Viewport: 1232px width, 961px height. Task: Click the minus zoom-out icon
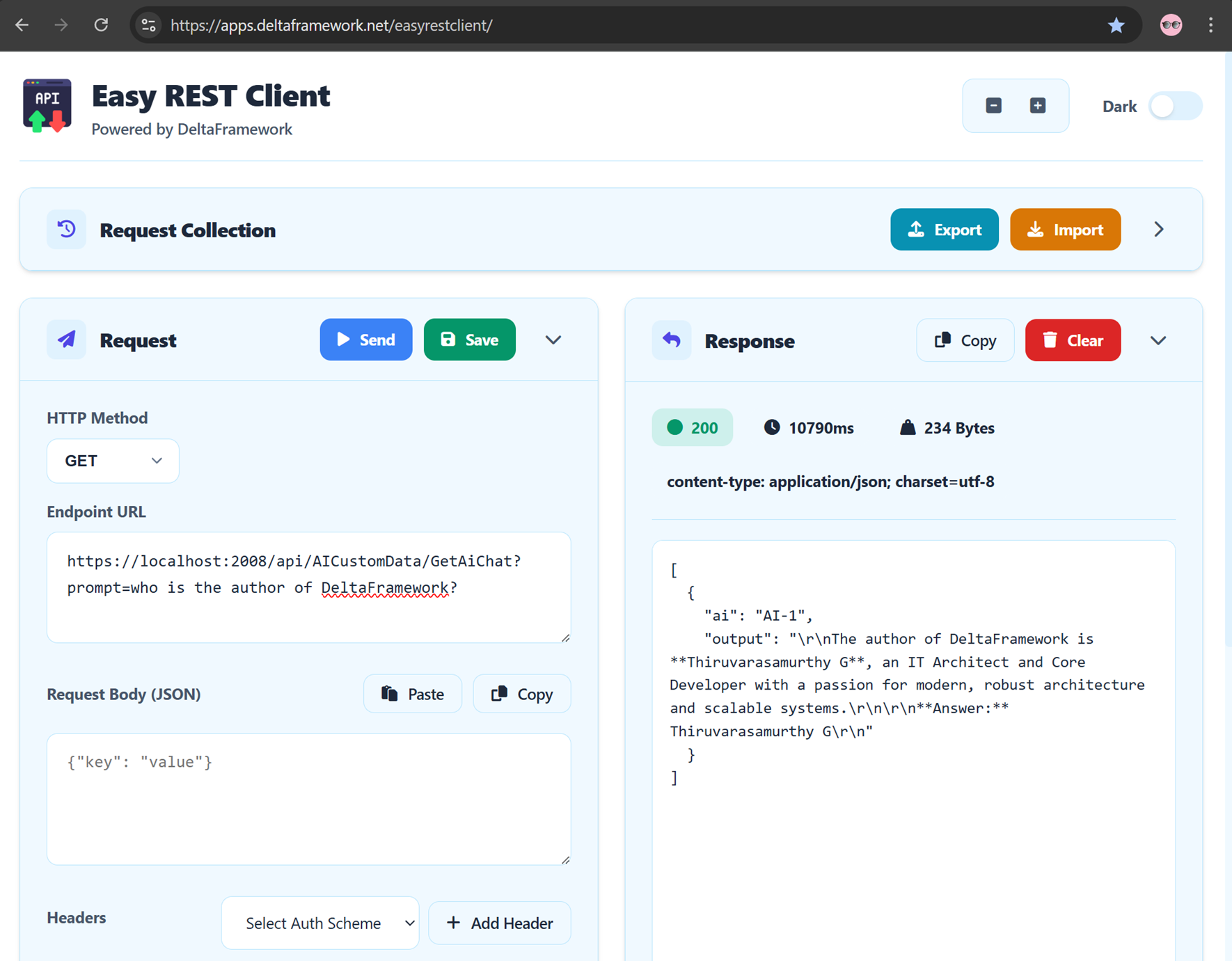click(x=993, y=106)
